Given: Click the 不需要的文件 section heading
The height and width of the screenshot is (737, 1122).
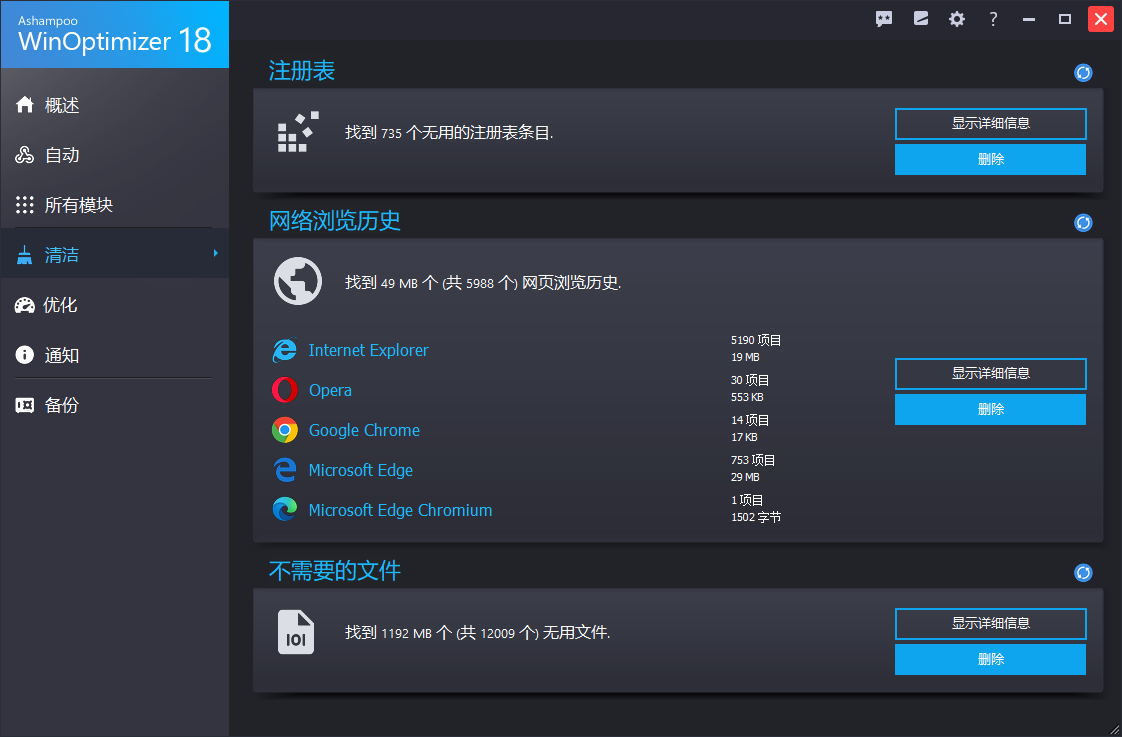Looking at the screenshot, I should click(x=334, y=570).
